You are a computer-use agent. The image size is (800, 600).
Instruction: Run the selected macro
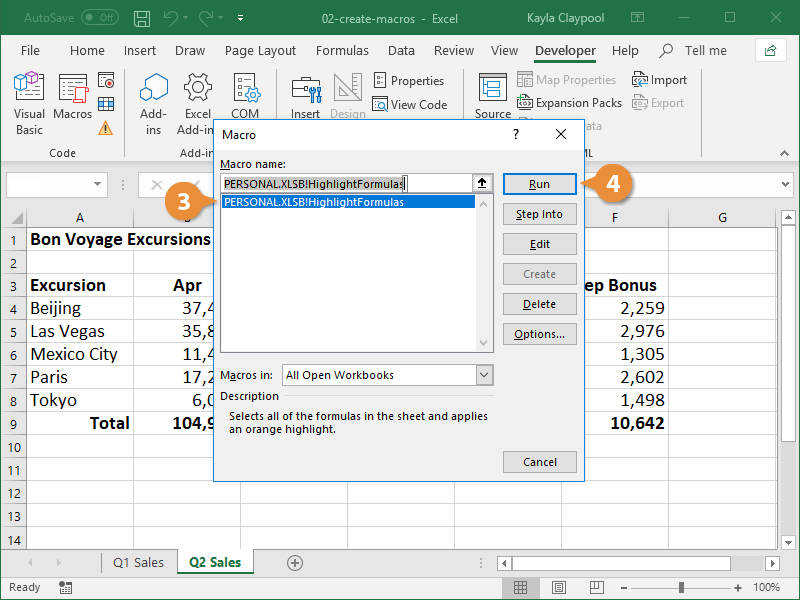pyautogui.click(x=540, y=184)
